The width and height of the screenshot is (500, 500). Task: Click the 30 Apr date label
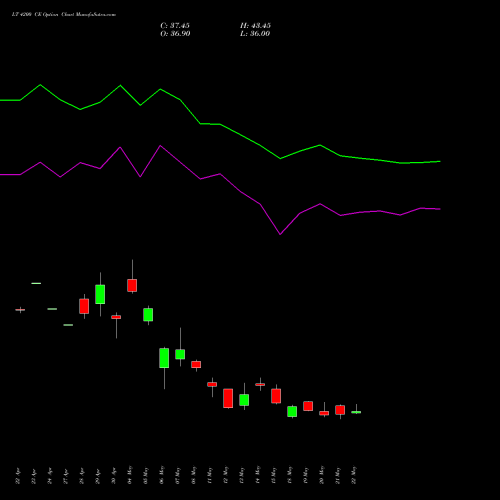tap(114, 476)
